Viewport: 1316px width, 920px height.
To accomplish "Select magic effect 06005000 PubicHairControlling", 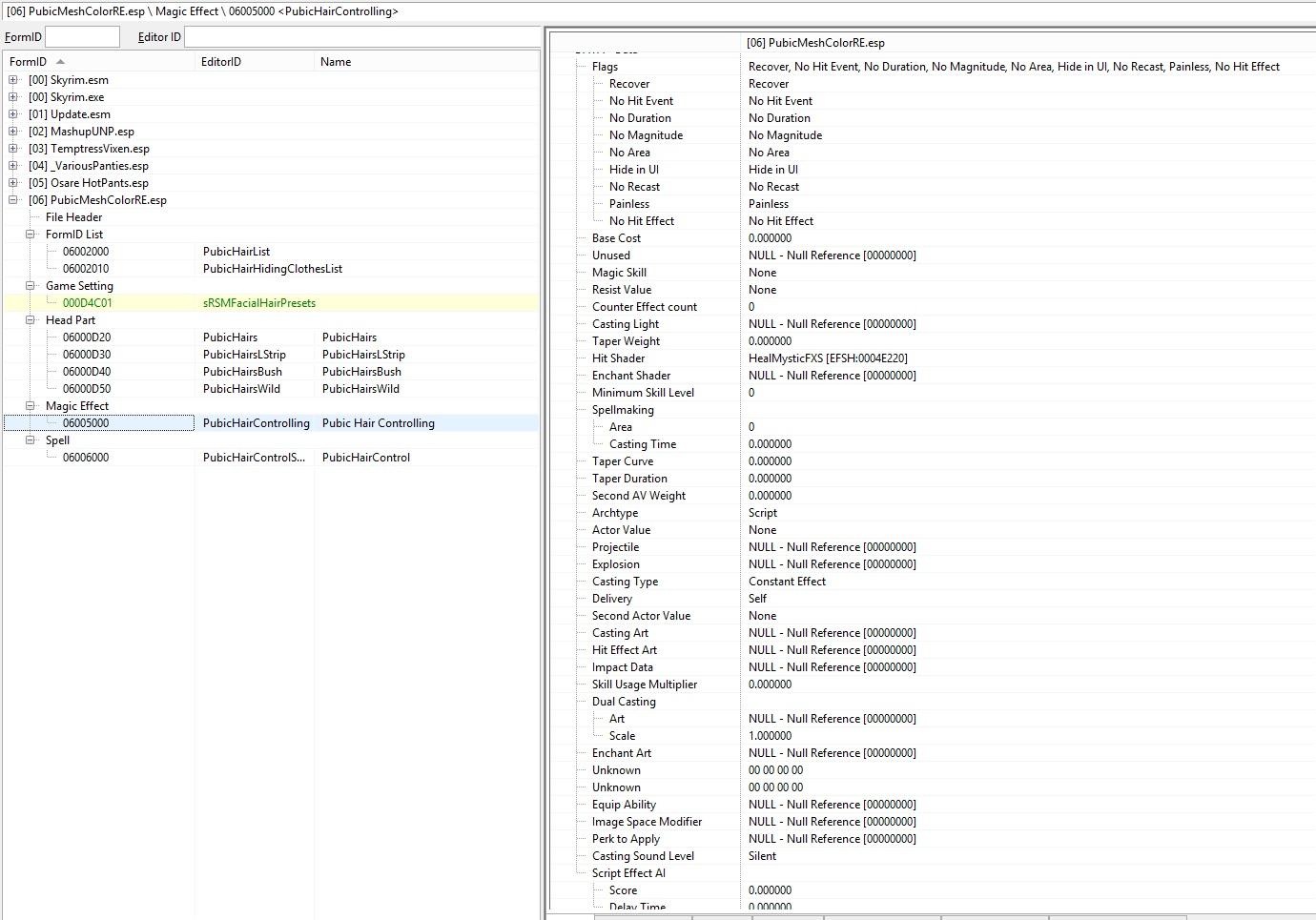I will [x=271, y=423].
